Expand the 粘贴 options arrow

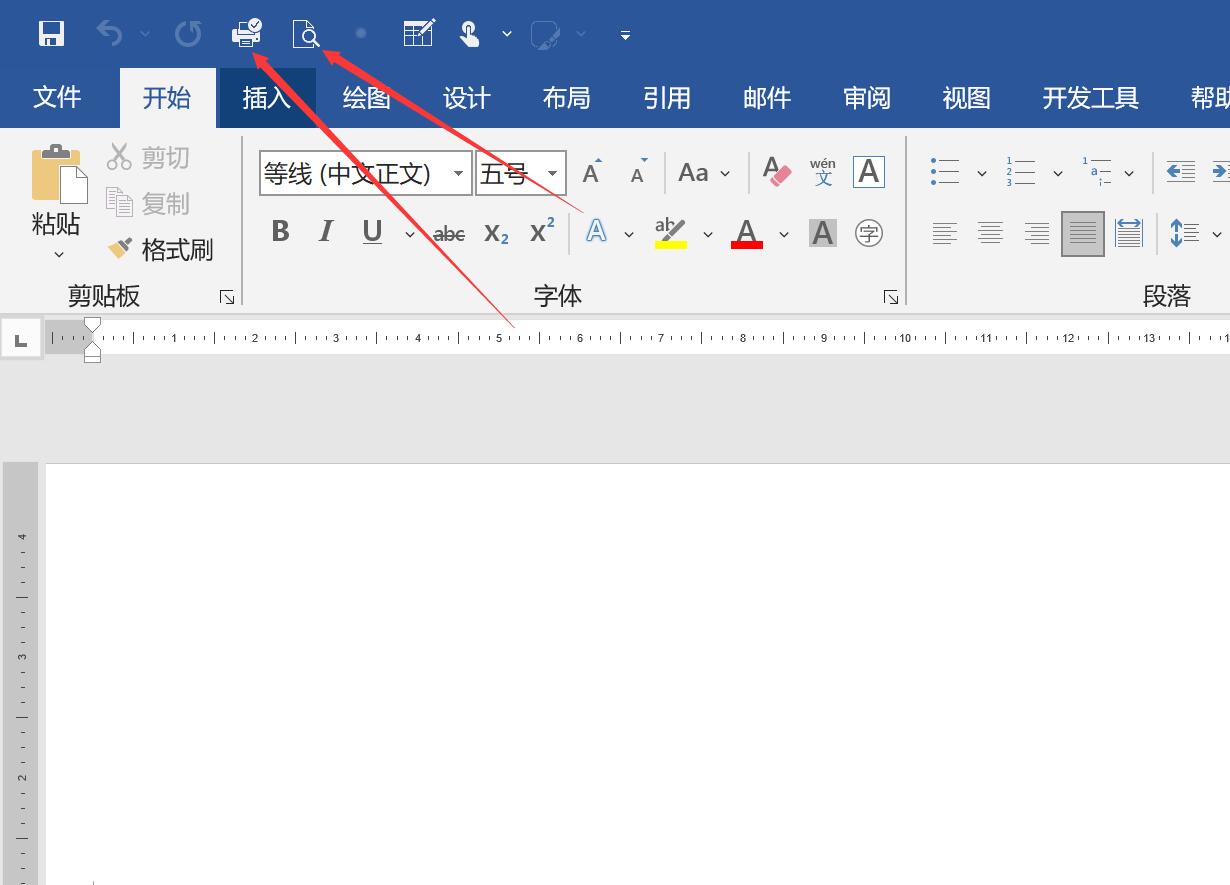58,254
